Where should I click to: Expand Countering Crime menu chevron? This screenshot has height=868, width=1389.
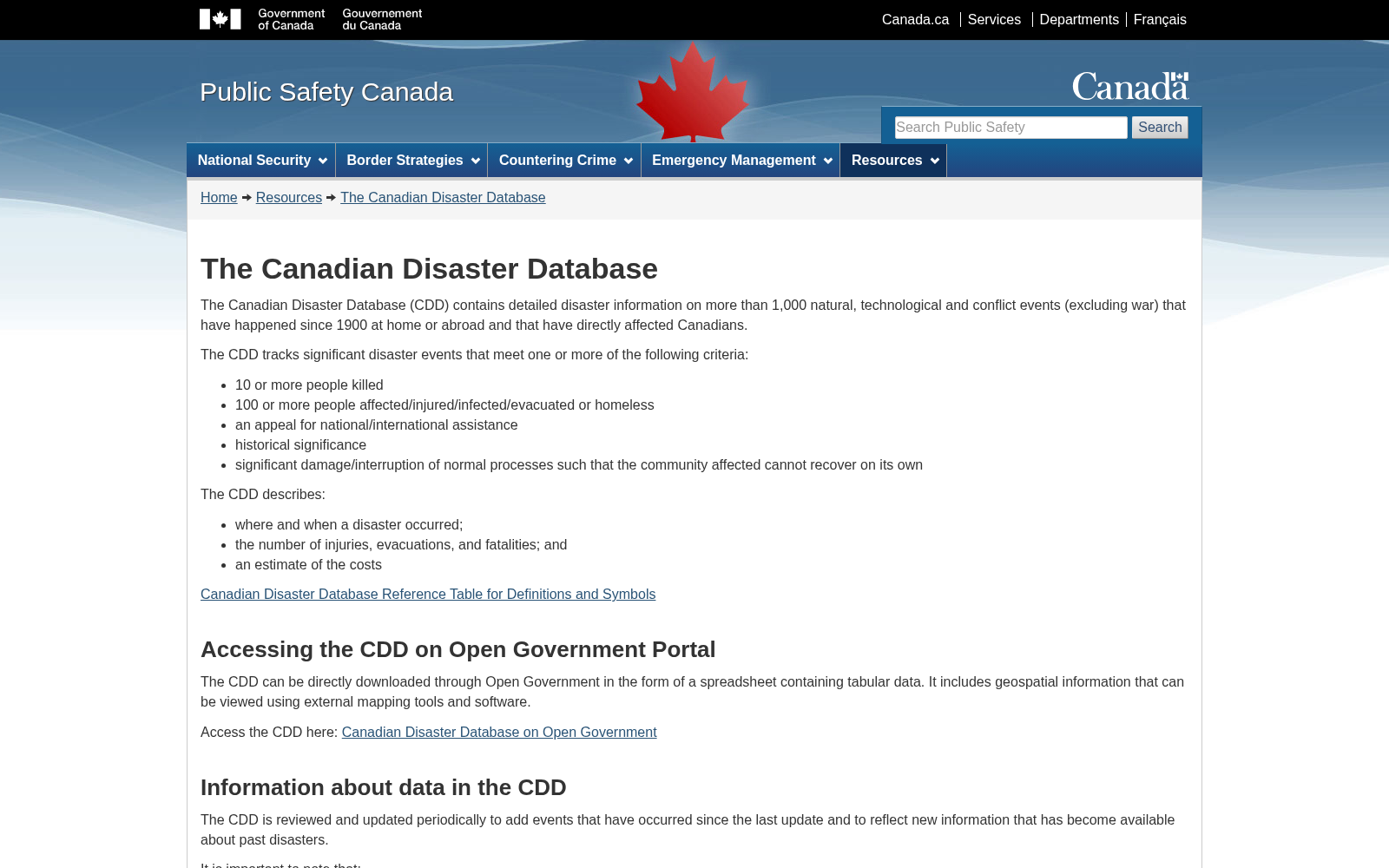(x=629, y=161)
